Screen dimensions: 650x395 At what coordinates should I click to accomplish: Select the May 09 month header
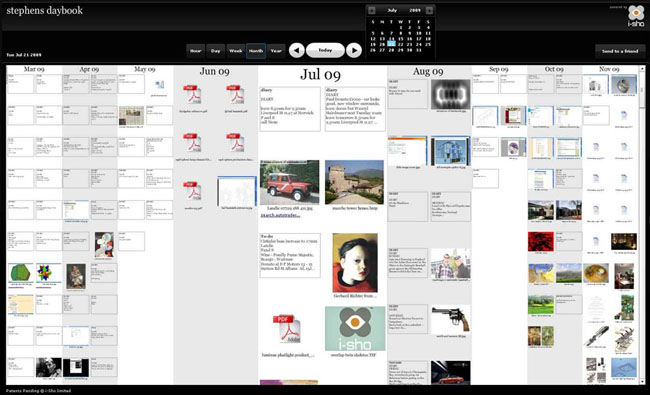pos(145,69)
